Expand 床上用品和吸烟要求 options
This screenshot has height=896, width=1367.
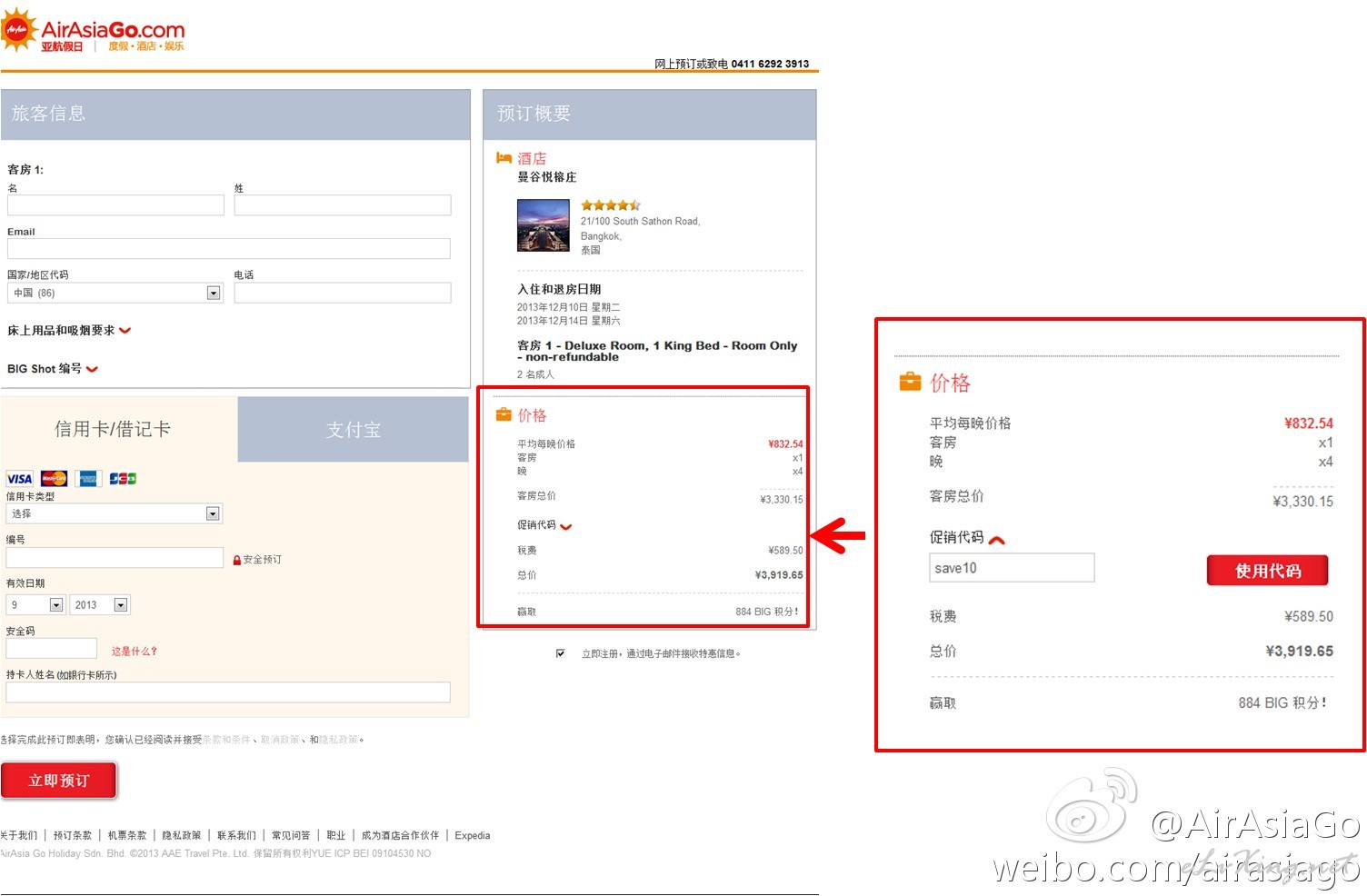pos(69,331)
